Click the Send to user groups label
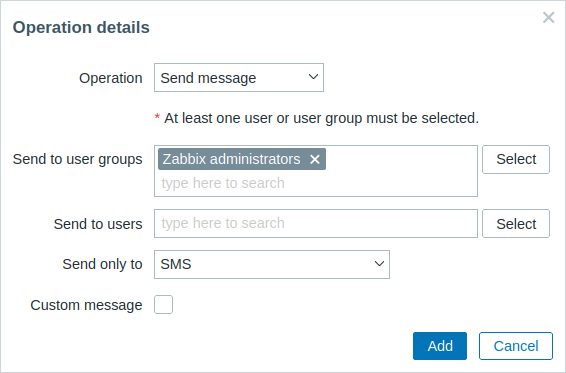The image size is (566, 373). click(78, 159)
